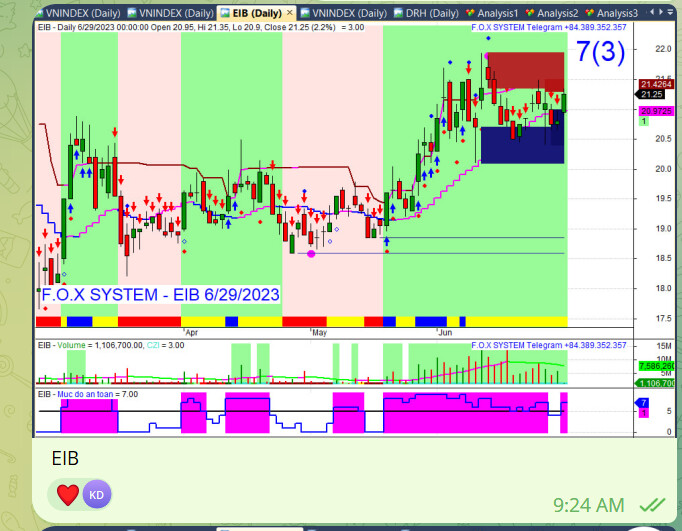Open the DRH (Daily) tab
The width and height of the screenshot is (682, 531).
426,13
